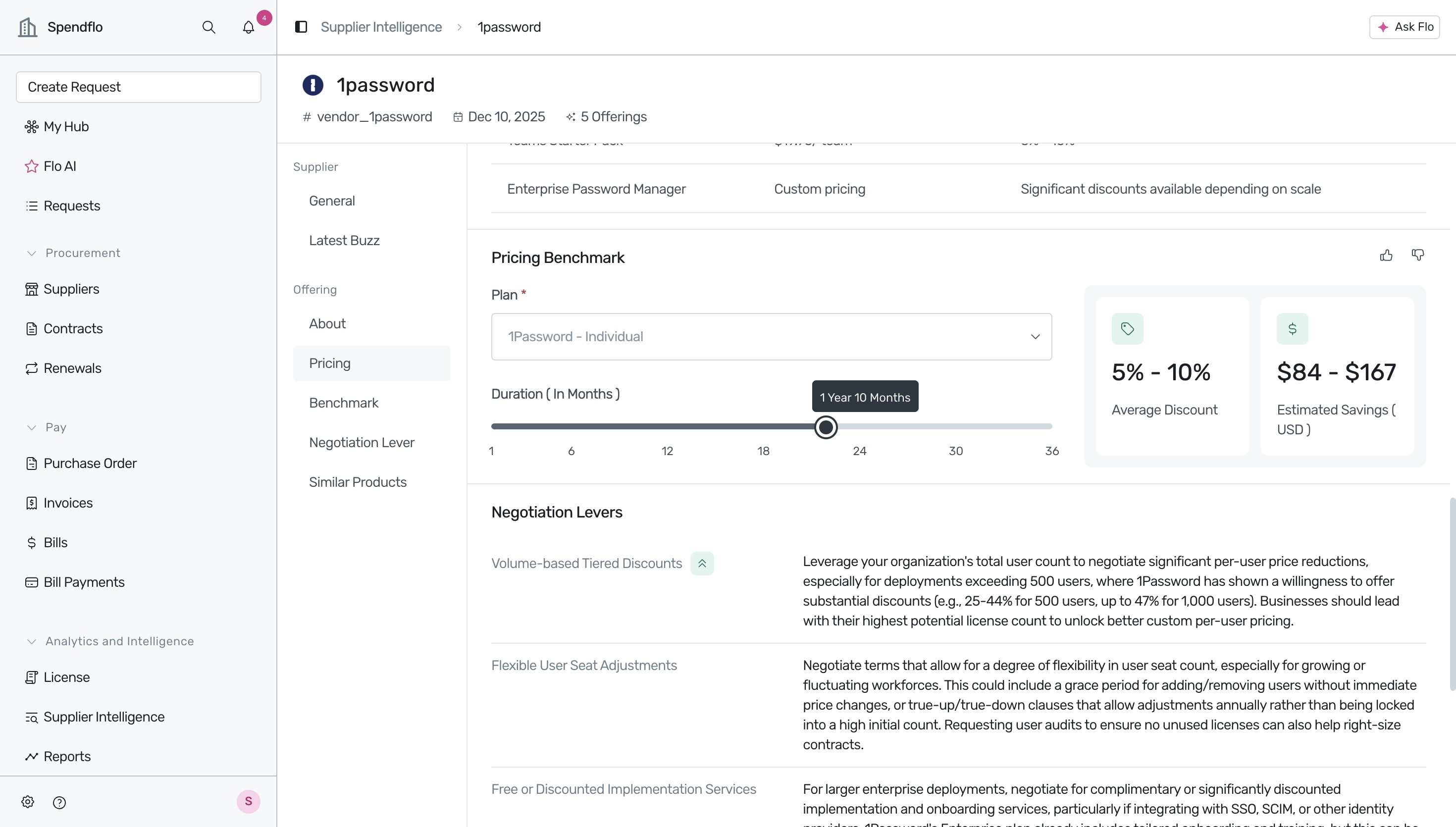Click the Volume-based Tiered Discounts priority icon

(702, 564)
